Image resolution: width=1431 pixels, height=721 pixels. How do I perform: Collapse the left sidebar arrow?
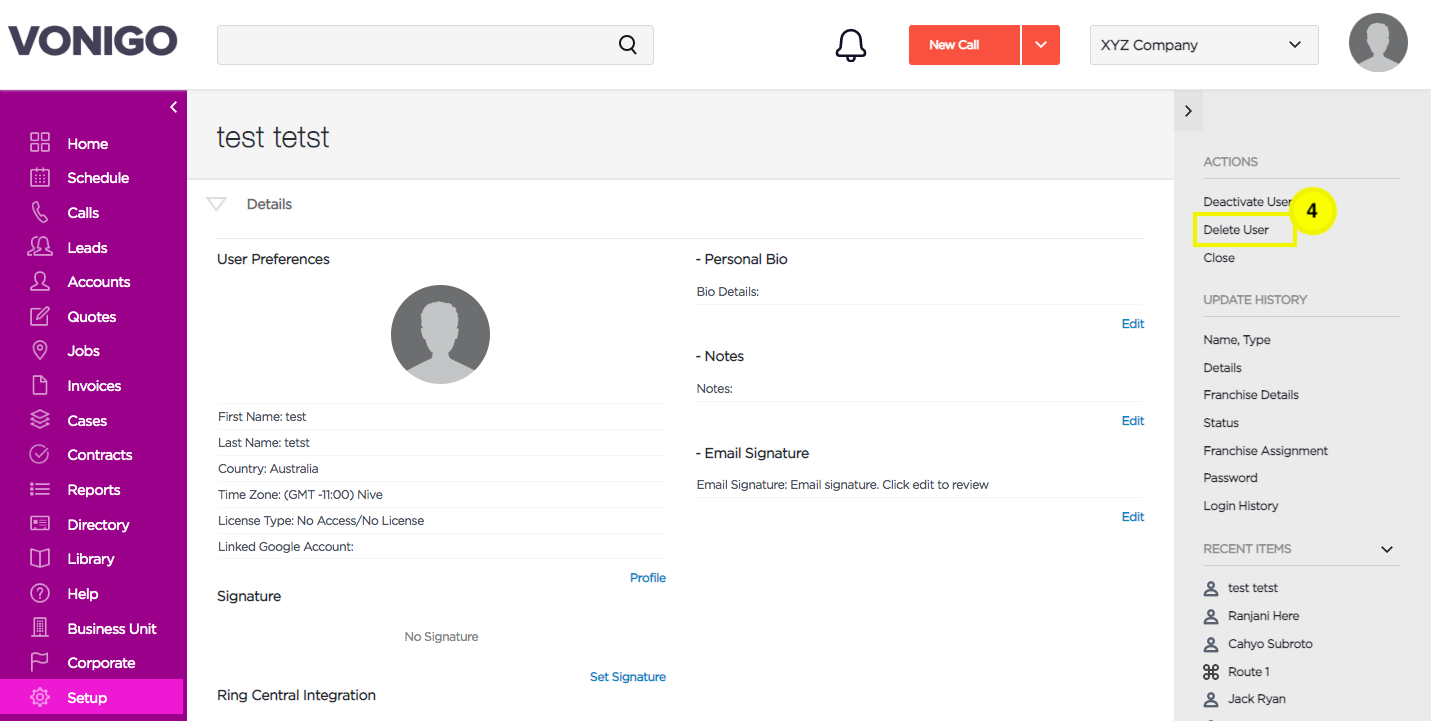click(x=173, y=107)
